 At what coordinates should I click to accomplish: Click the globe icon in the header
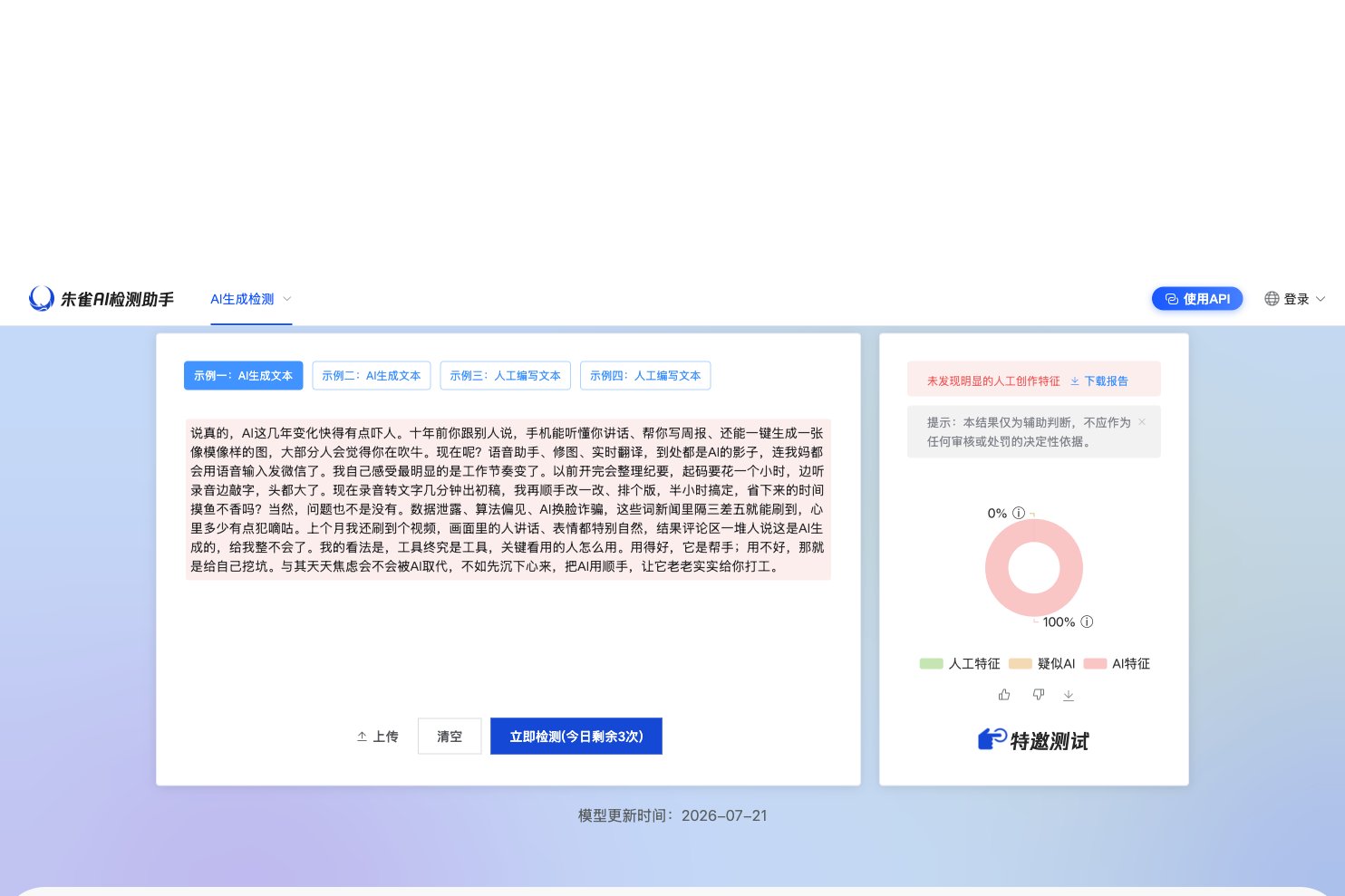[x=1272, y=299]
